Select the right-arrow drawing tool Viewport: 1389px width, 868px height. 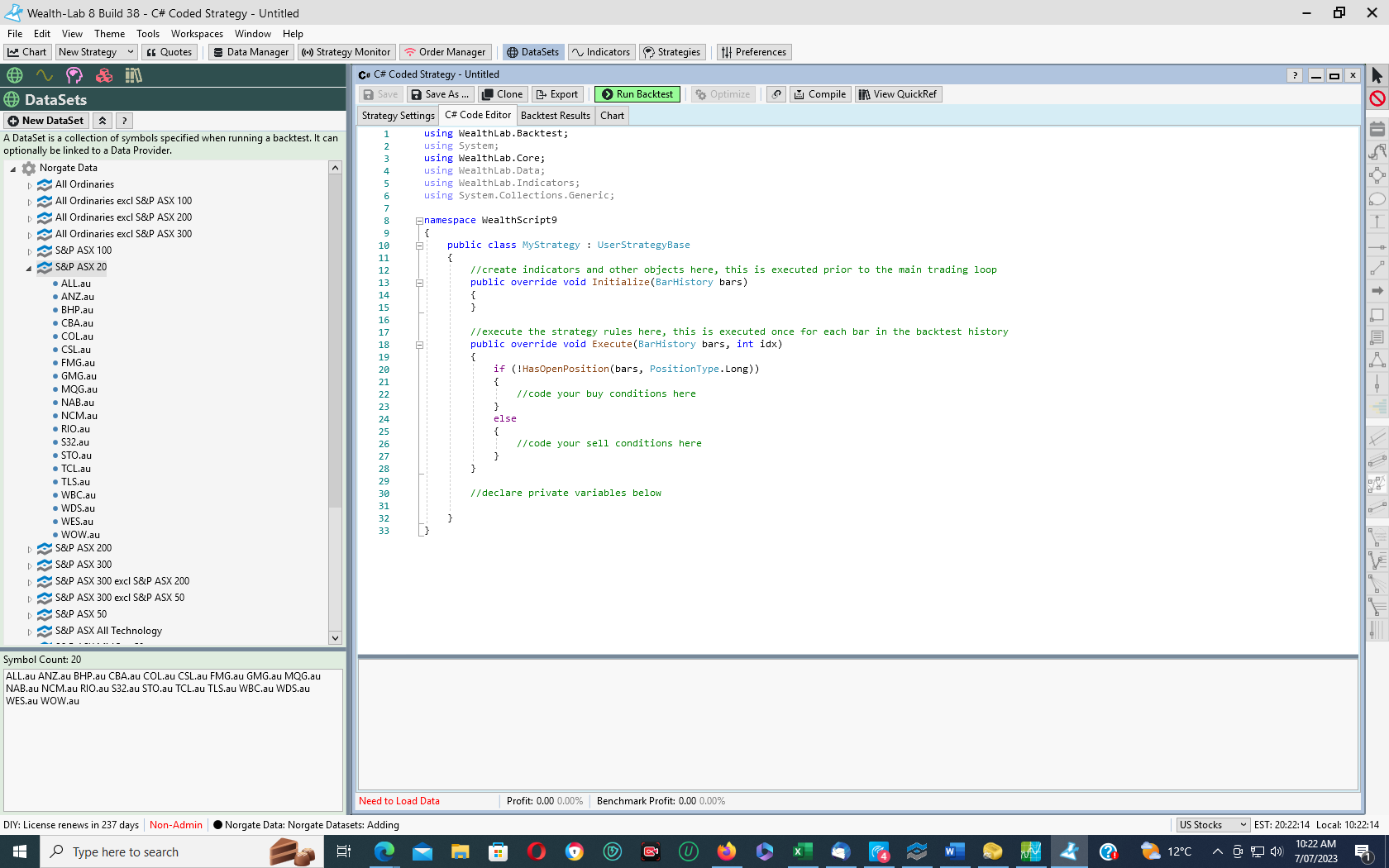[1377, 291]
